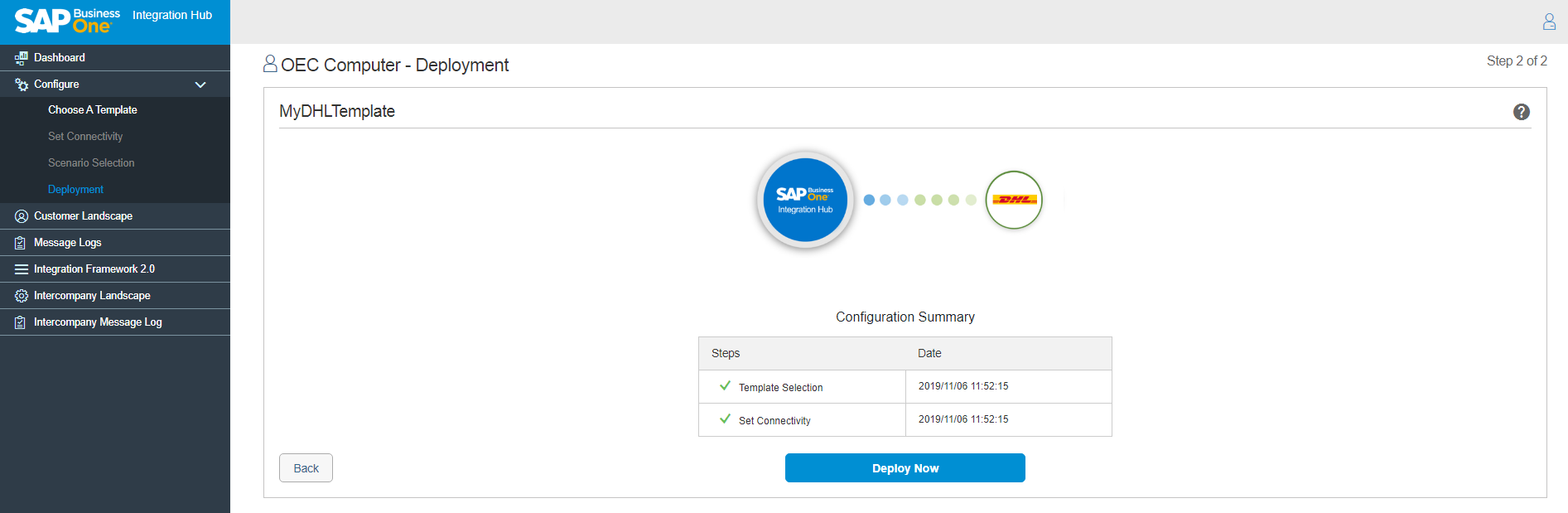
Task: Open the Configure section in sidebar
Action: pyautogui.click(x=56, y=85)
